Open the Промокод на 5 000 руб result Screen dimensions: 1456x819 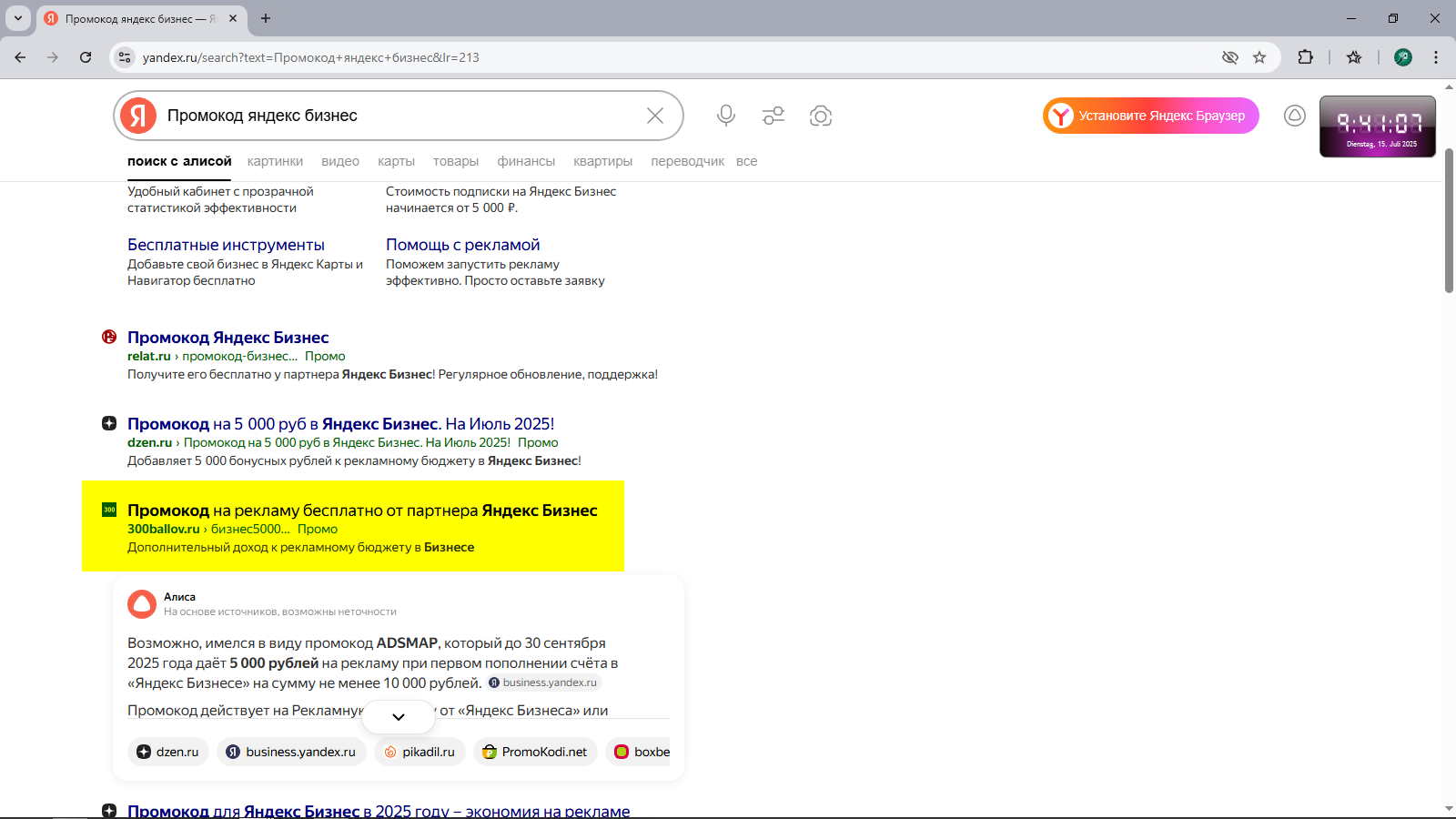click(x=341, y=424)
